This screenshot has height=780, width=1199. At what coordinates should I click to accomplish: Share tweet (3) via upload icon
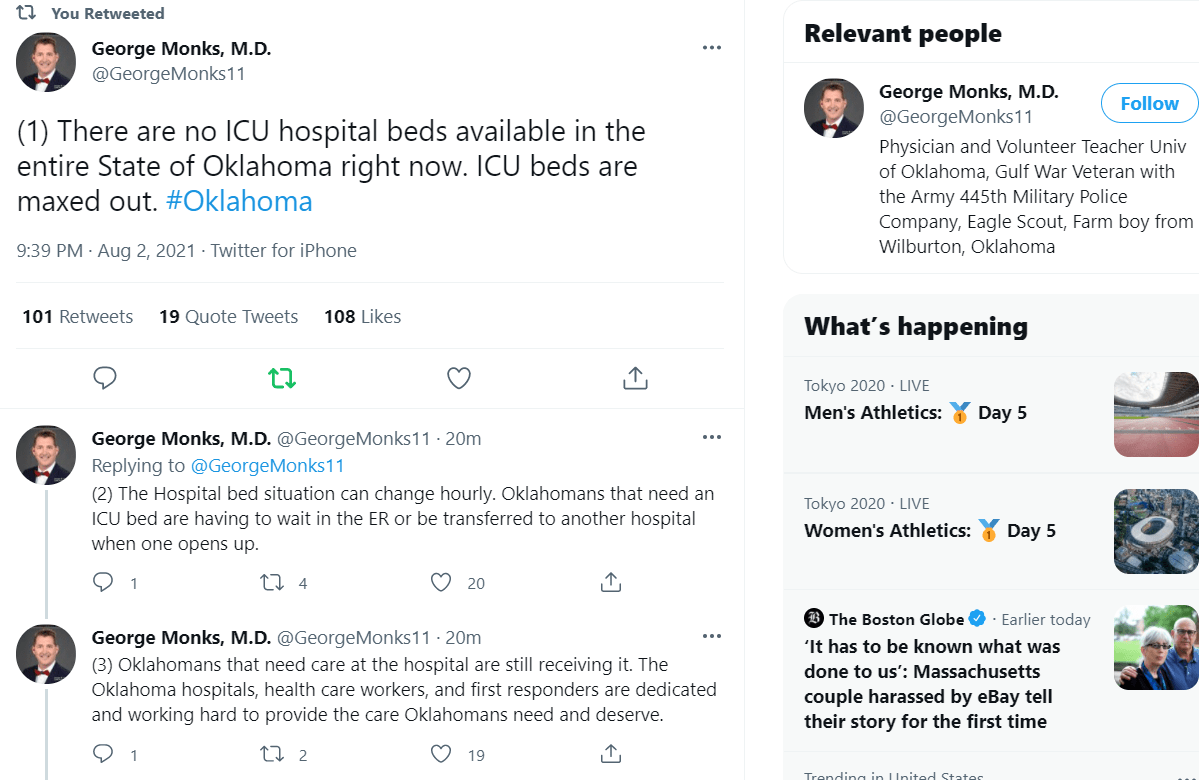pos(610,754)
